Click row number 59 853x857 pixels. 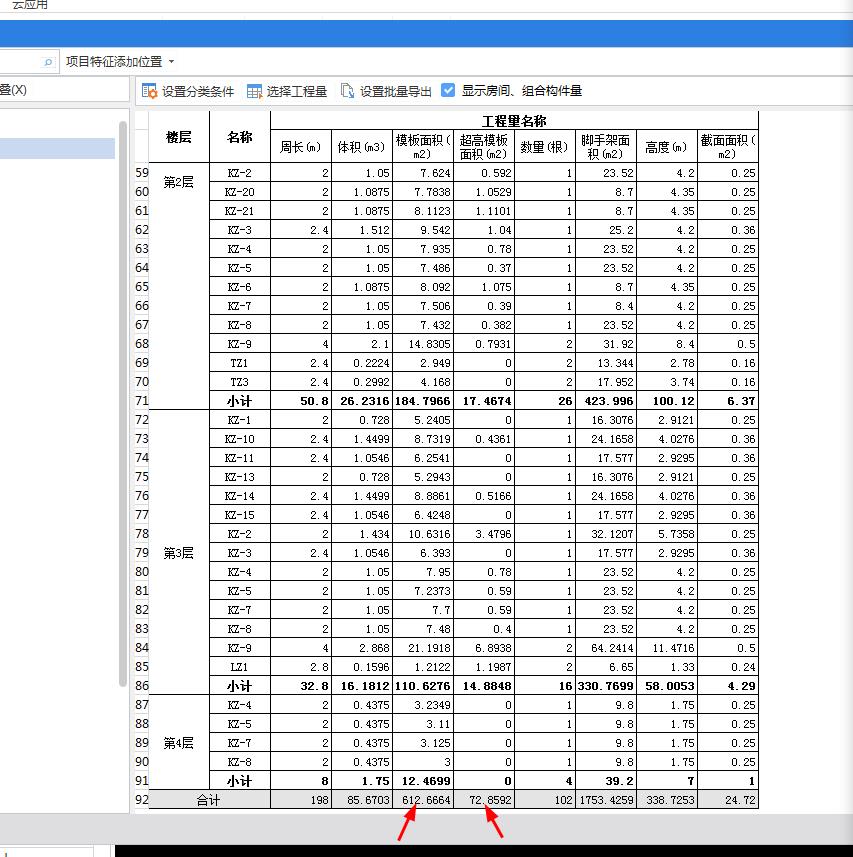(142, 173)
